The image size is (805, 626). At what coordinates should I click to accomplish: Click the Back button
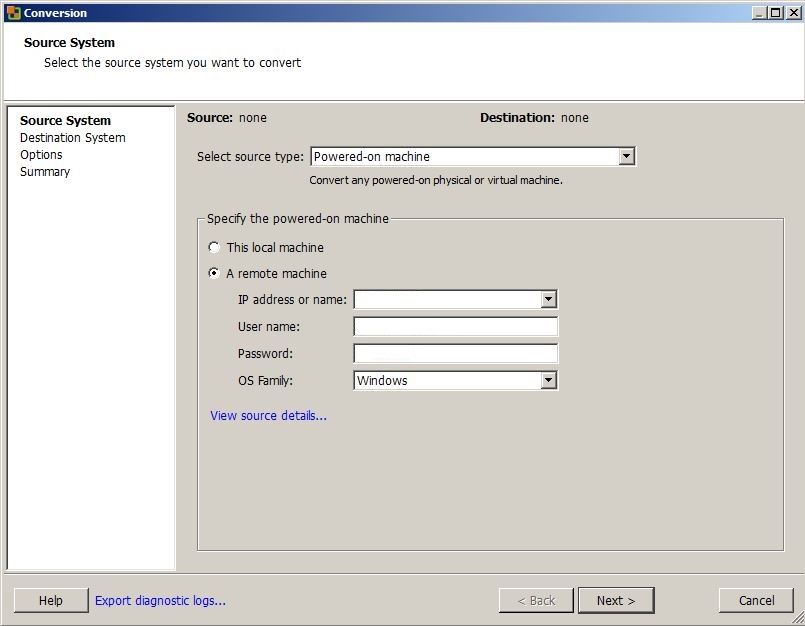536,600
